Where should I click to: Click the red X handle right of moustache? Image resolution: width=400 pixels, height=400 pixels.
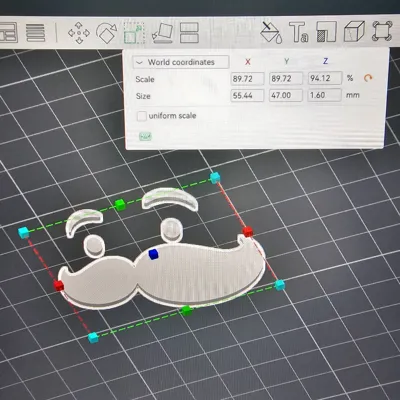point(248,231)
